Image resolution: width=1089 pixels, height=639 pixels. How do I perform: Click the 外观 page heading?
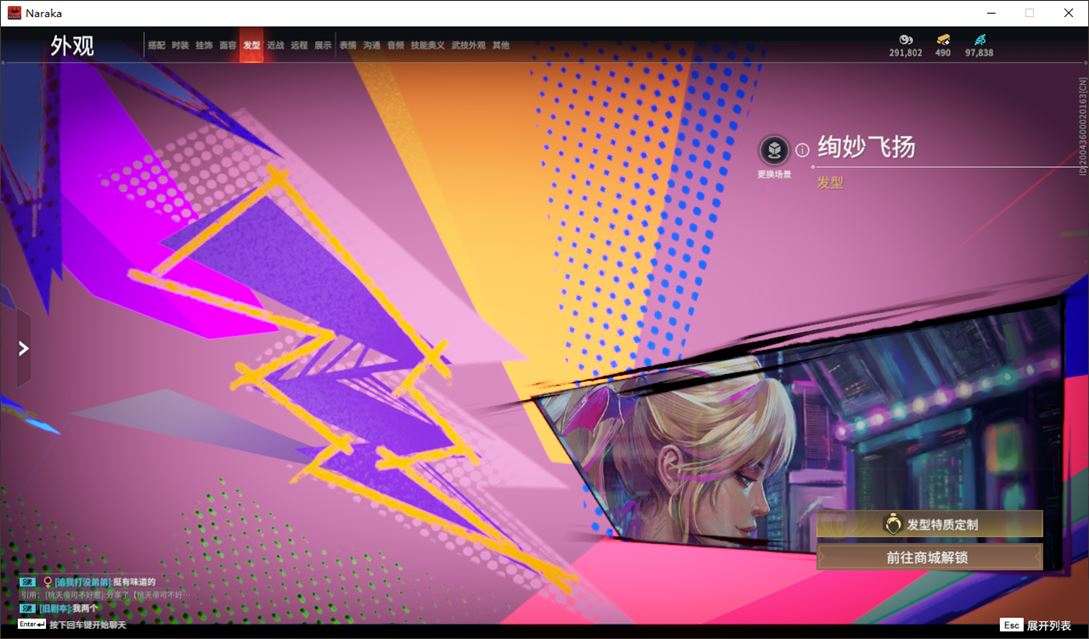[72, 46]
